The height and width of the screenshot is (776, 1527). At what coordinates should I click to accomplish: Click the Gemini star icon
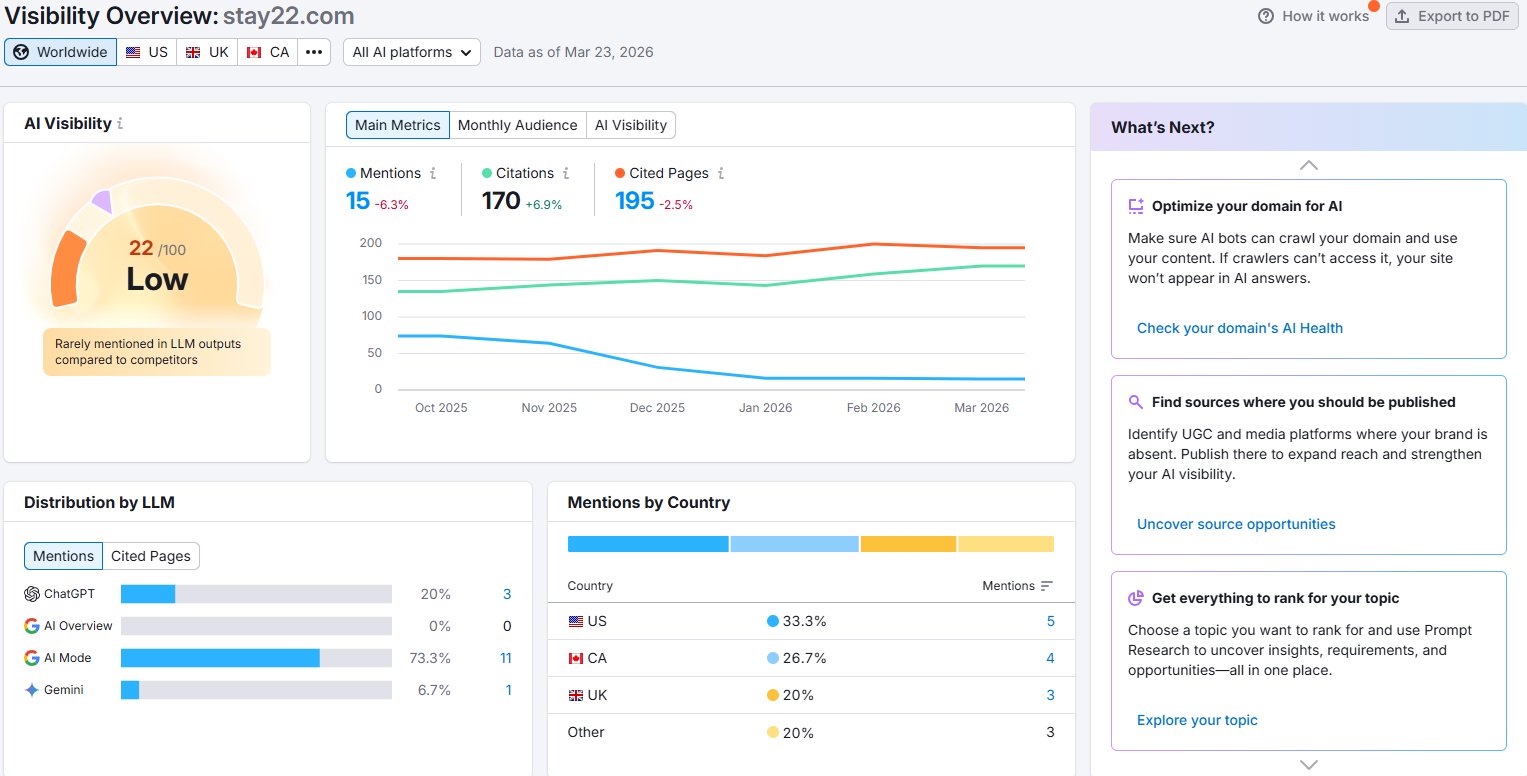(x=32, y=690)
